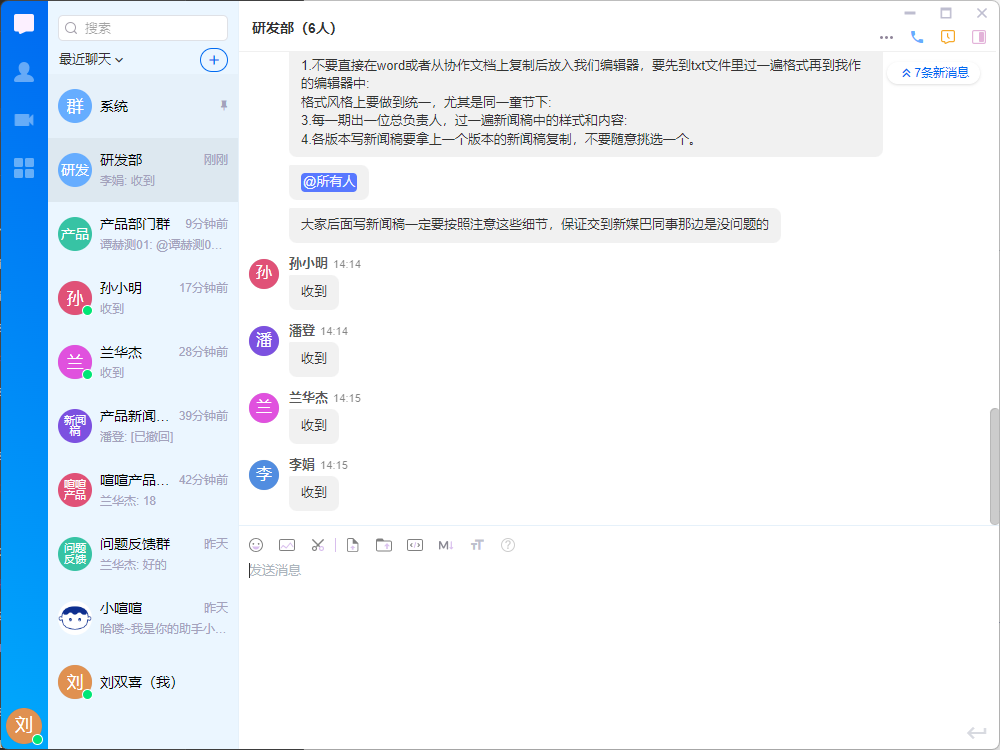Viewport: 1000px width, 750px height.
Task: Start a voice call with phone icon
Action: pyautogui.click(x=917, y=37)
